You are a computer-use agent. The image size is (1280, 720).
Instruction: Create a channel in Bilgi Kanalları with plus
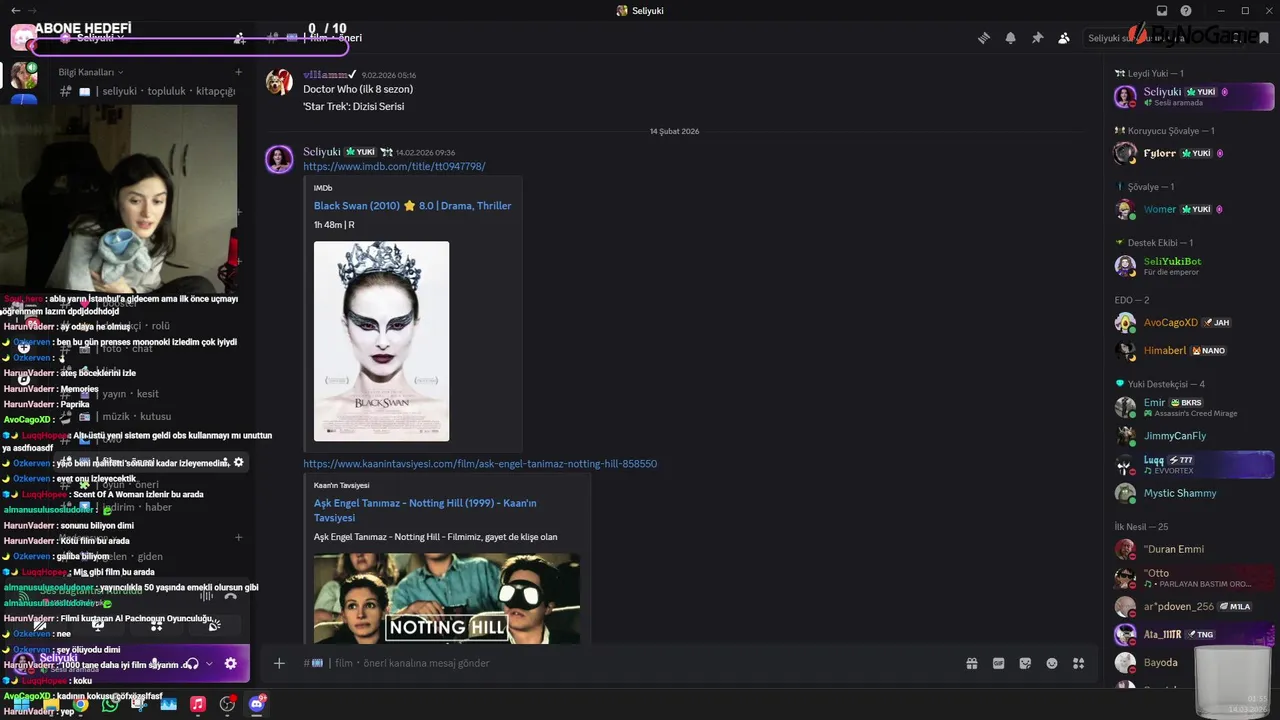pos(238,72)
